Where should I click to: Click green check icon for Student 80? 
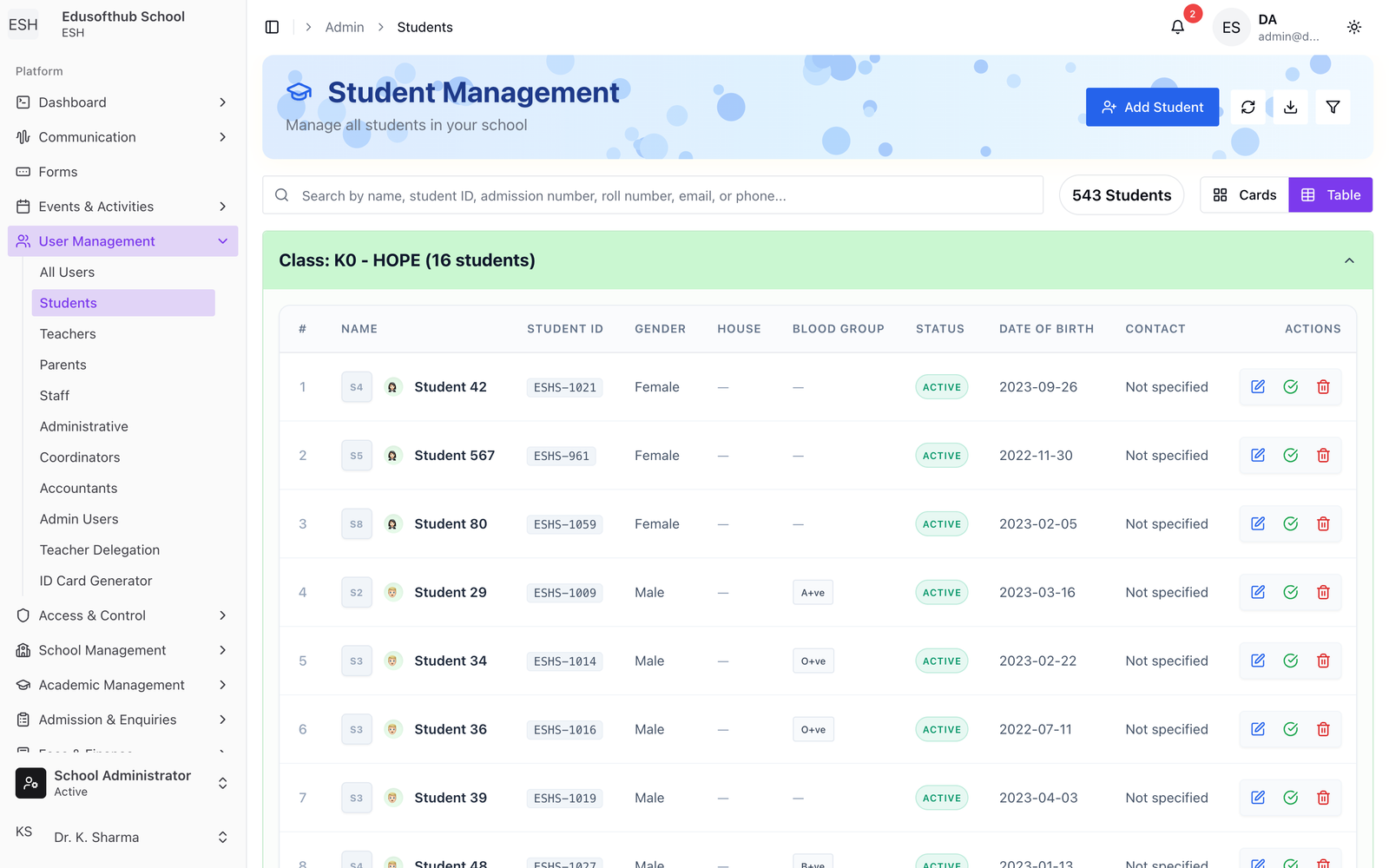tap(1290, 523)
